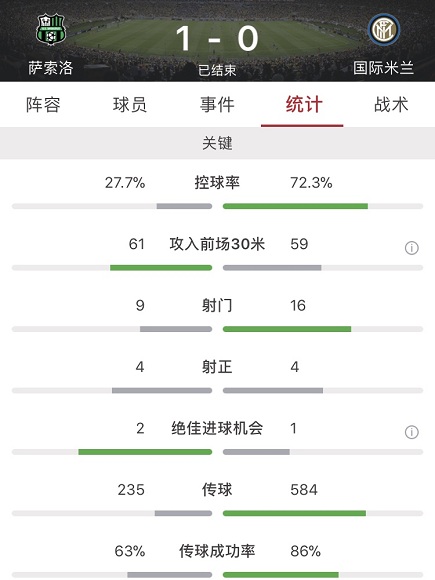Tap the 国际米兰 team name

(x=384, y=68)
